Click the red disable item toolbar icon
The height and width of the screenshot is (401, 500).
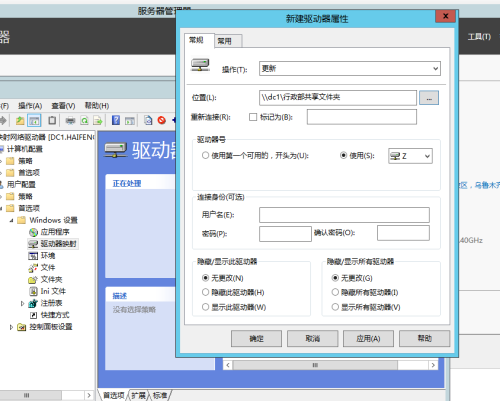(162, 120)
